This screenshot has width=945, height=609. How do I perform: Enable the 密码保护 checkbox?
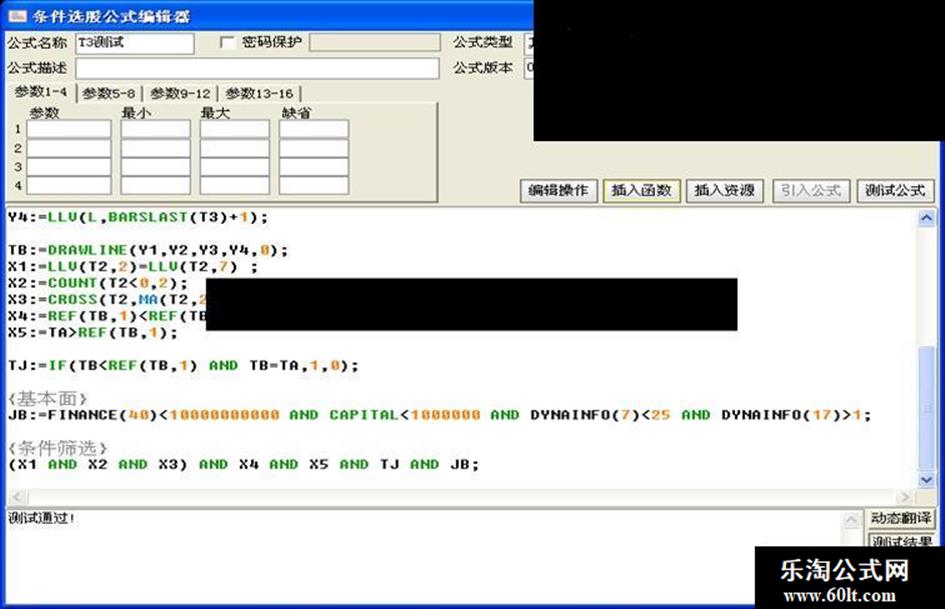(x=227, y=42)
